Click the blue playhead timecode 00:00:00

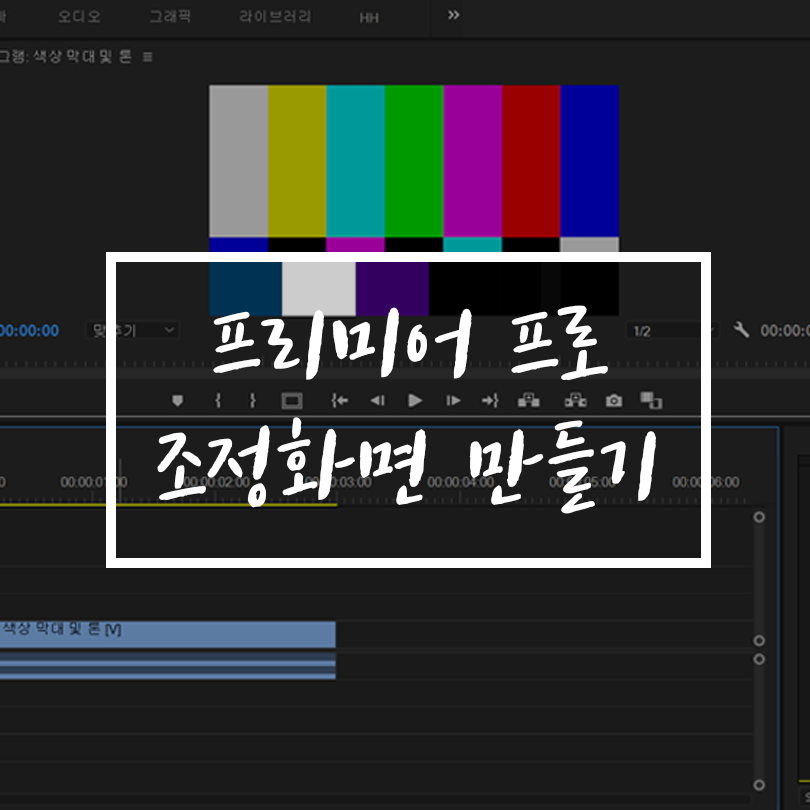[x=29, y=331]
